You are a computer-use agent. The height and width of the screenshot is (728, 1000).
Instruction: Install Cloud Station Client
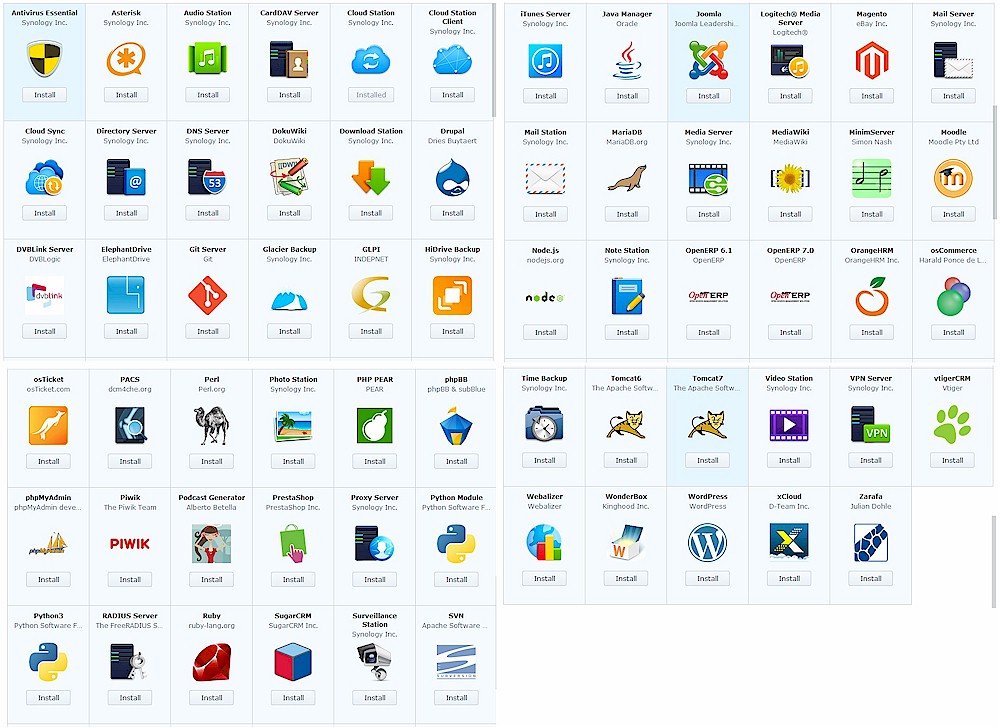(453, 95)
